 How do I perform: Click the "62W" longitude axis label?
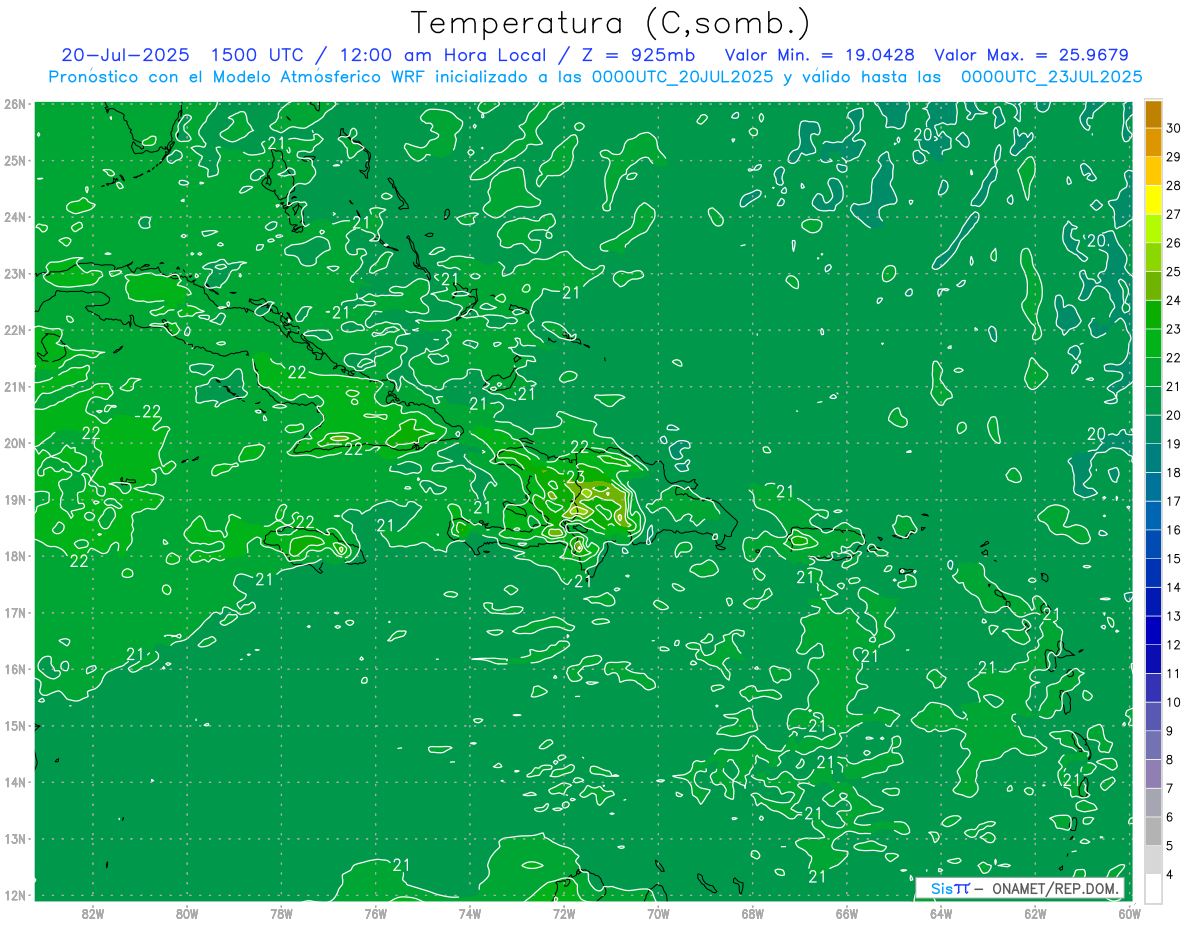point(1036,913)
